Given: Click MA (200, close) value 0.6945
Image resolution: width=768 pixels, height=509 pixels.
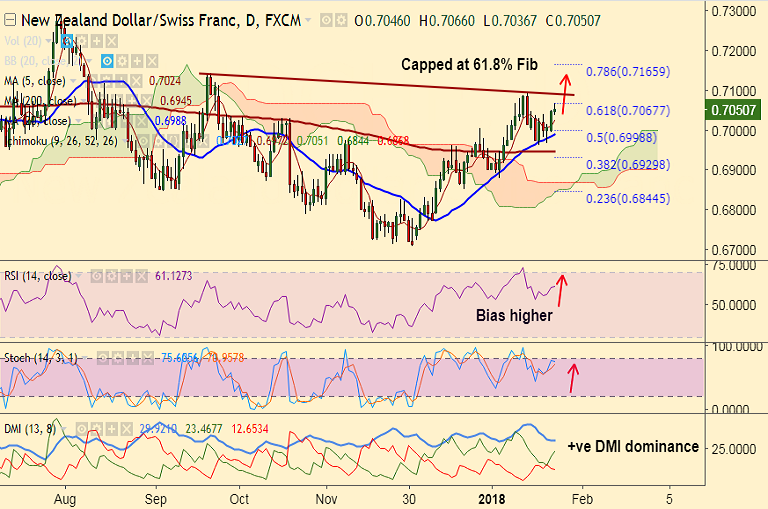Looking at the screenshot, I should click(x=176, y=101).
